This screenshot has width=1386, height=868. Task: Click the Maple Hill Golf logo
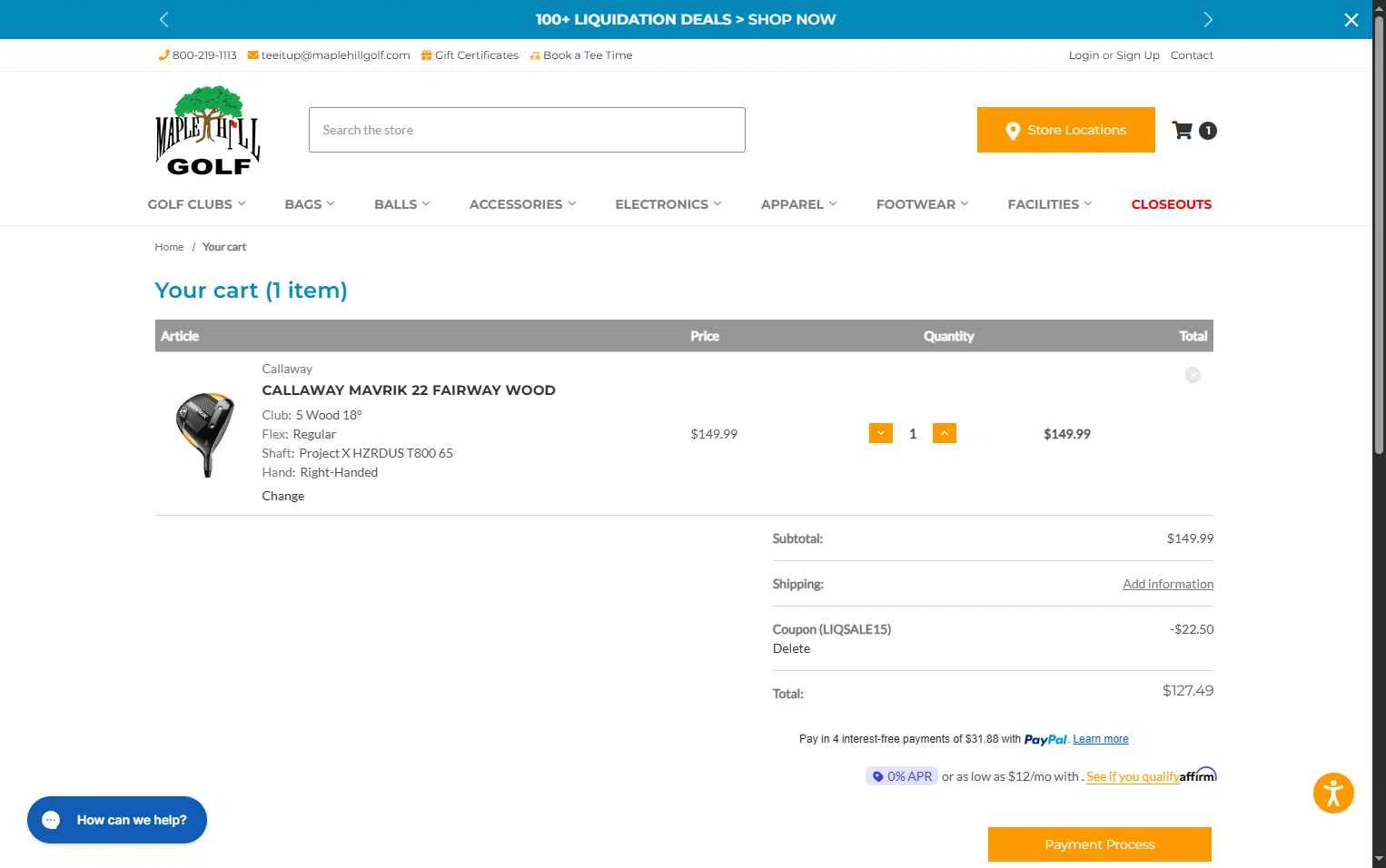tap(207, 130)
